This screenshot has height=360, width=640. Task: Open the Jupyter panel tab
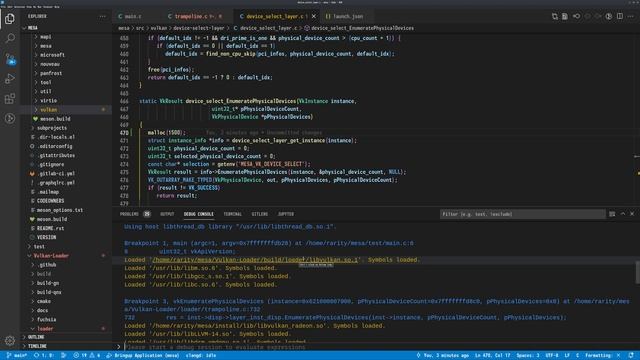[x=286, y=214]
